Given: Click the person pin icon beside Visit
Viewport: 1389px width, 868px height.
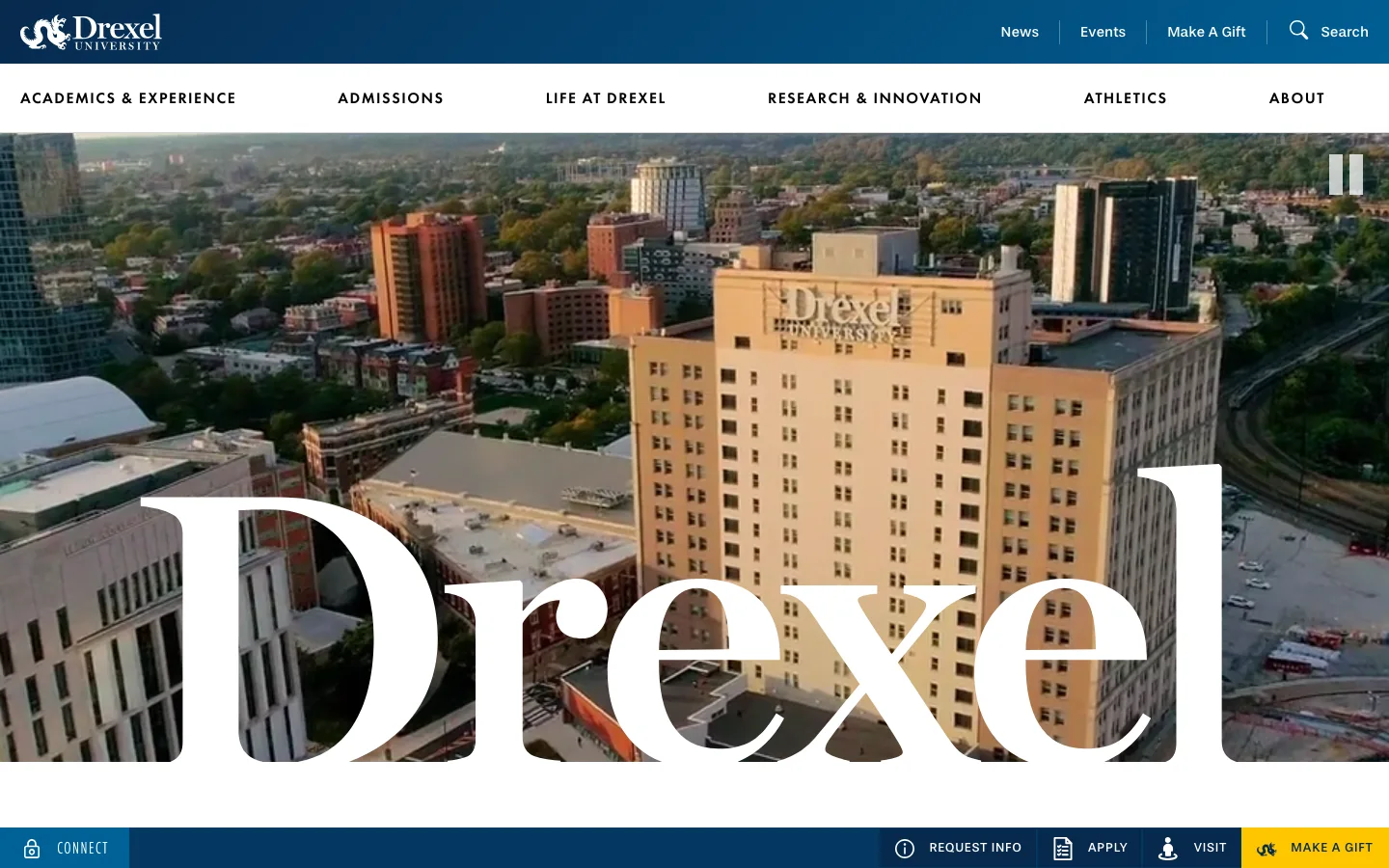Looking at the screenshot, I should pyautogui.click(x=1168, y=849).
